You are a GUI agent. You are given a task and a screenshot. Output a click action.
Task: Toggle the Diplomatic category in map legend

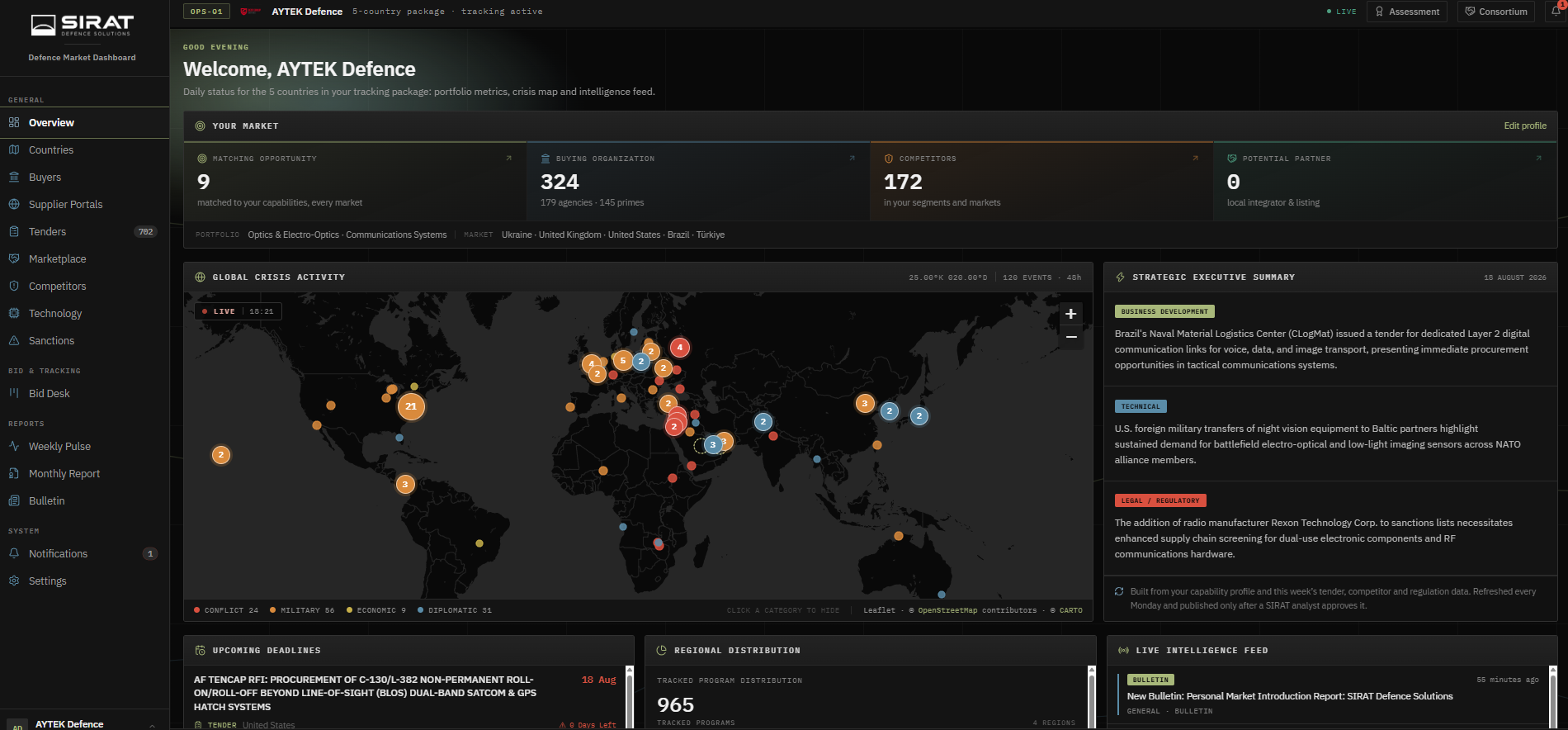(455, 610)
